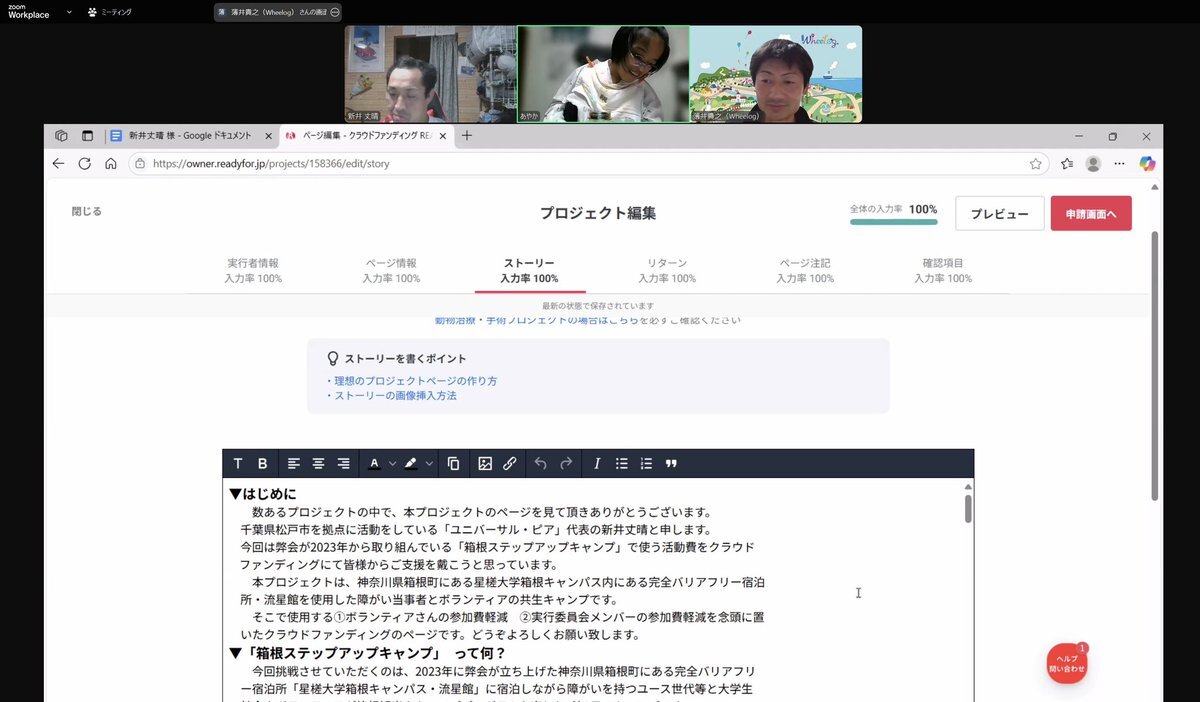Center align text in the editor
The height and width of the screenshot is (702, 1200).
pos(318,463)
